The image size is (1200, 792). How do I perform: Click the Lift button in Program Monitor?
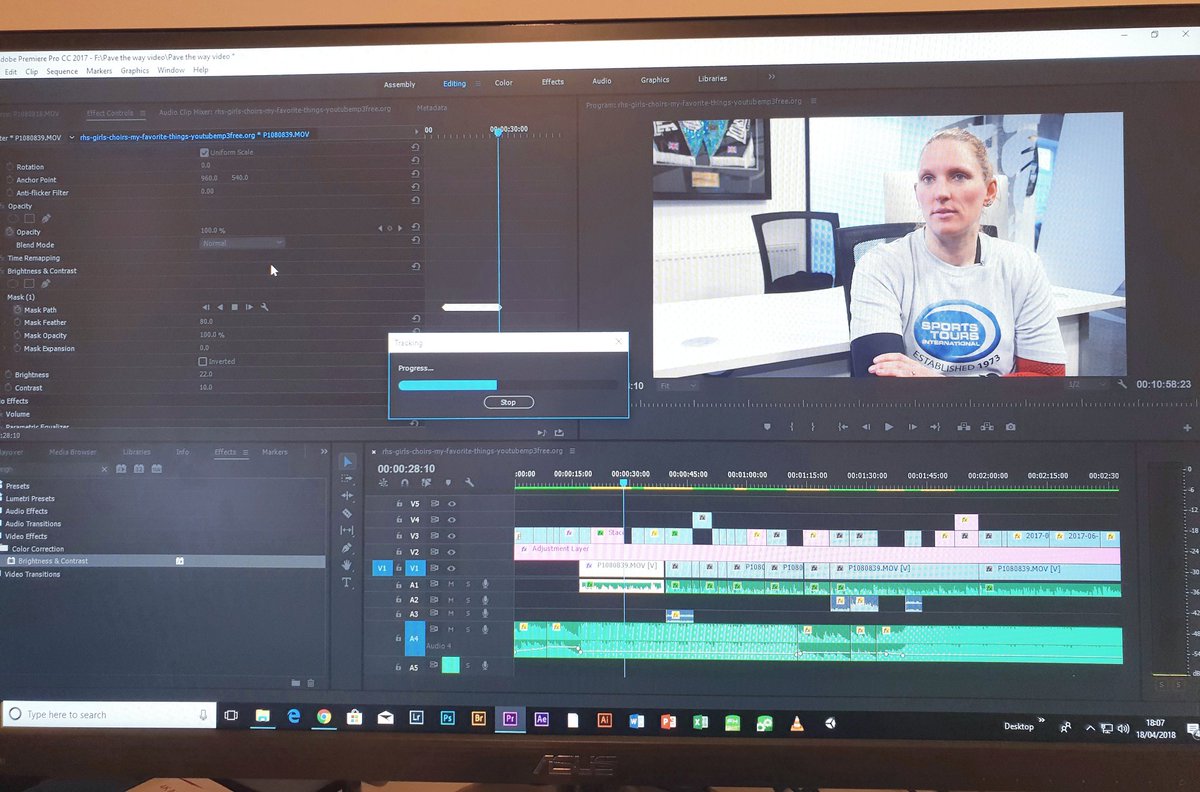(964, 427)
